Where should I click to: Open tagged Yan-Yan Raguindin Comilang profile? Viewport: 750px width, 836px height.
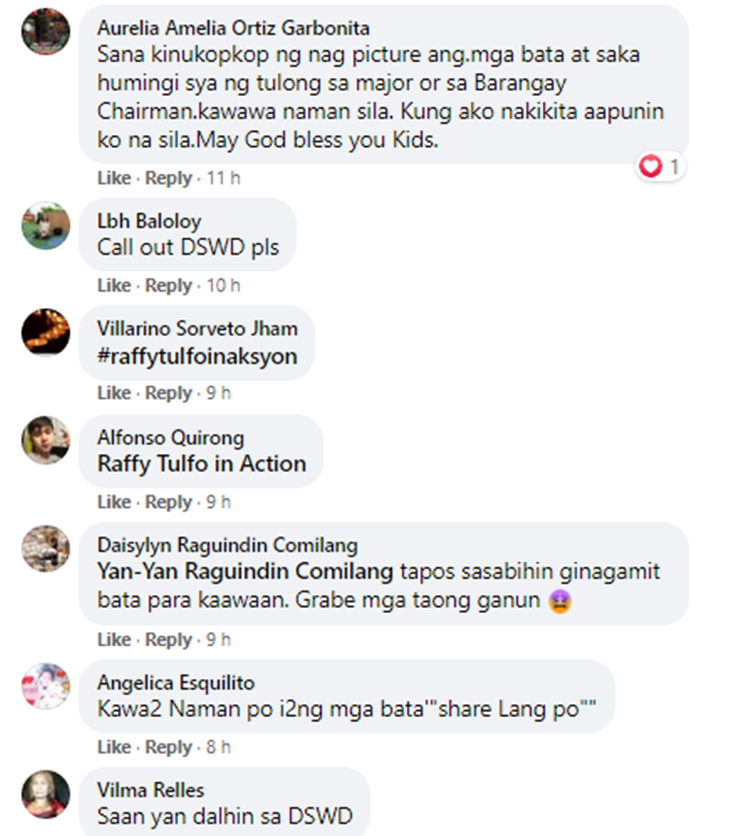[245, 572]
